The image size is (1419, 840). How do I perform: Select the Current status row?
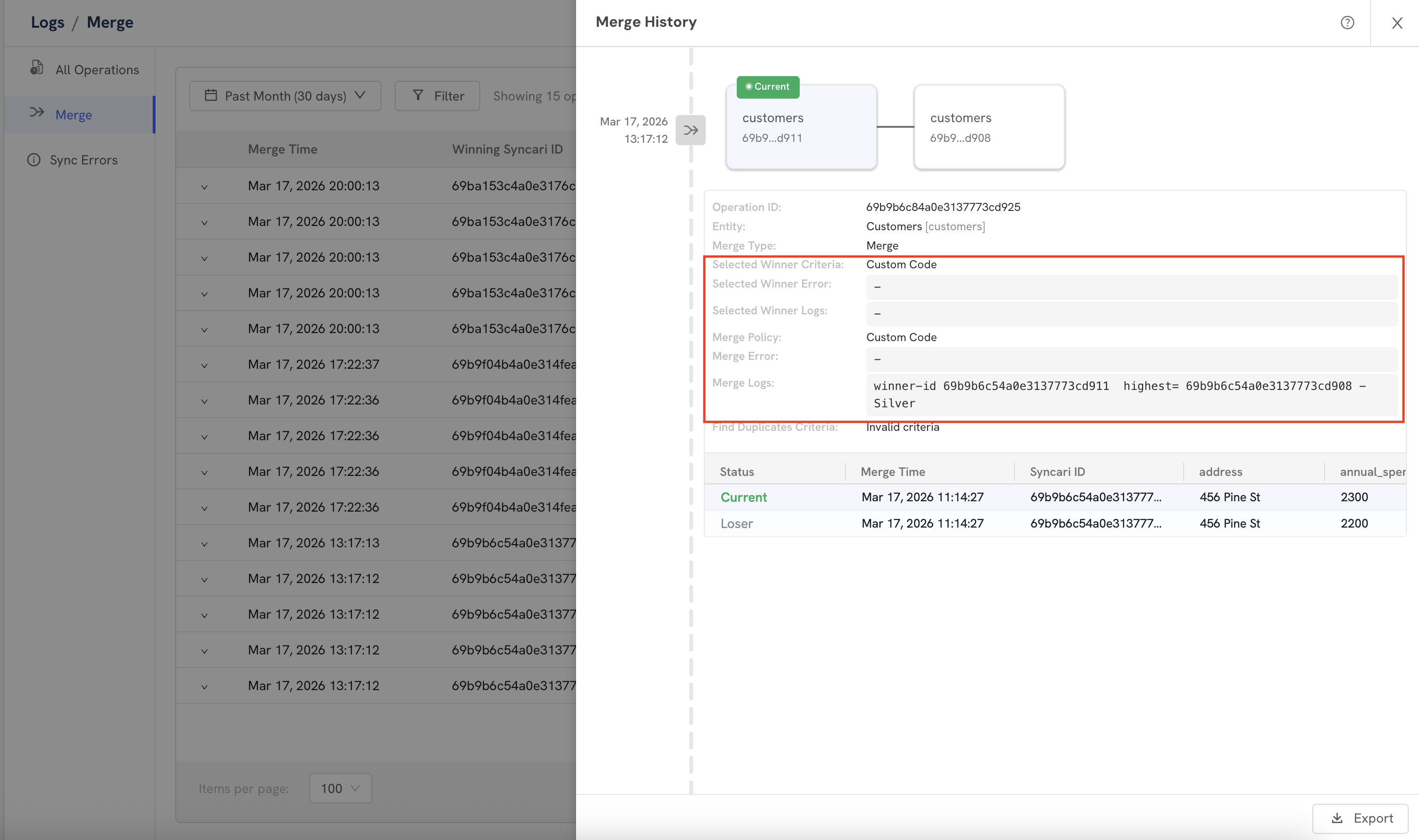(1055, 497)
